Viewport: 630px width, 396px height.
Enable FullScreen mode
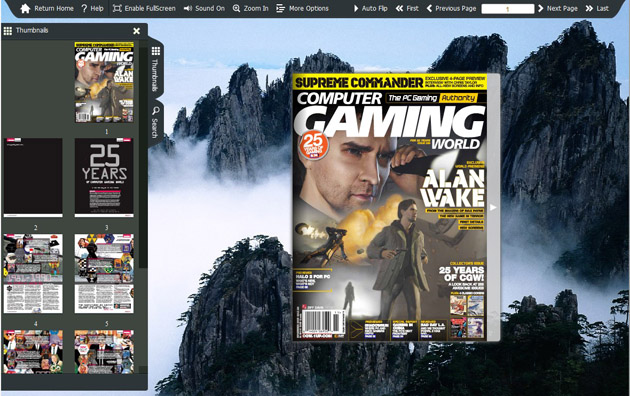144,8
